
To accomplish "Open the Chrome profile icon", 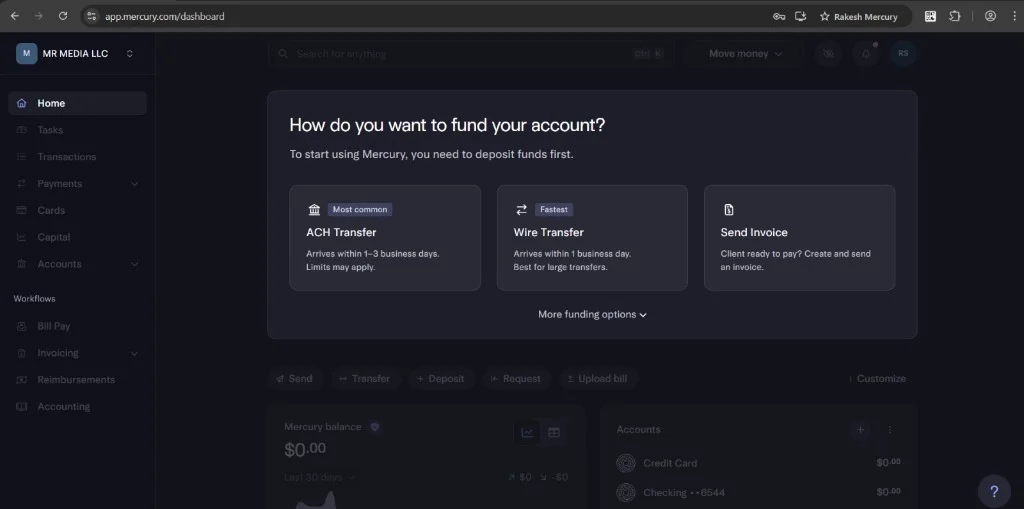I will click(991, 16).
